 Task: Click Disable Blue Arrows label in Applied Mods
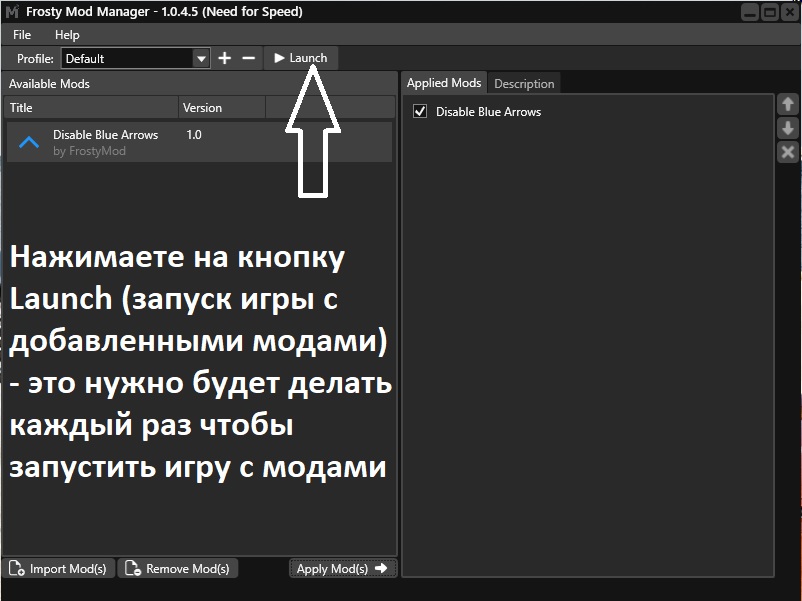pyautogui.click(x=488, y=112)
